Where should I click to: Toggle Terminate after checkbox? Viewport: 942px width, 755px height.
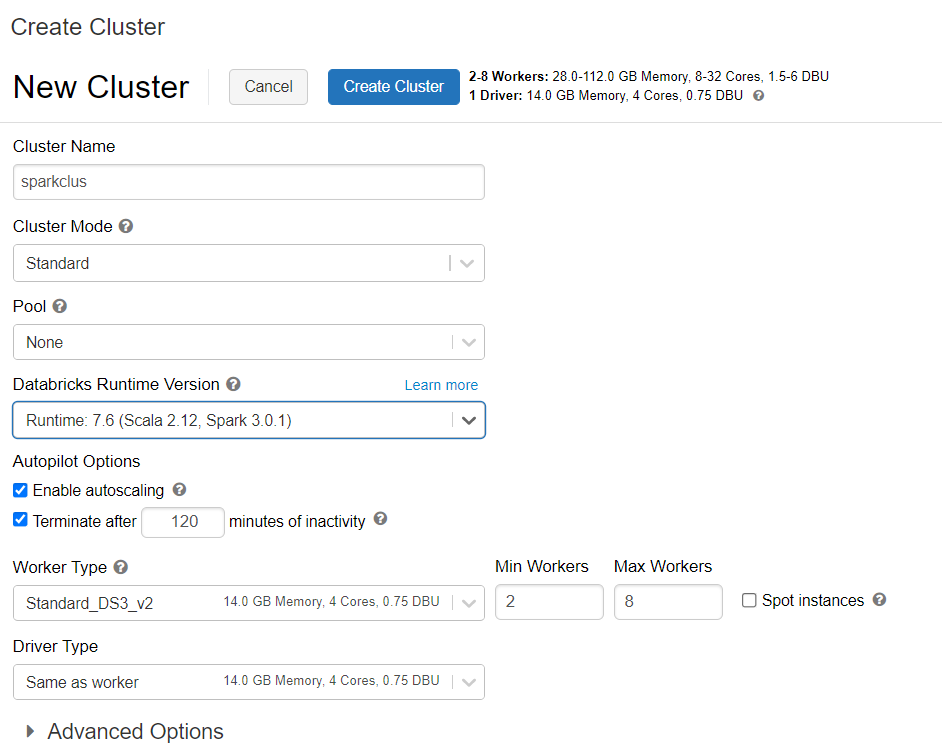pyautogui.click(x=20, y=520)
